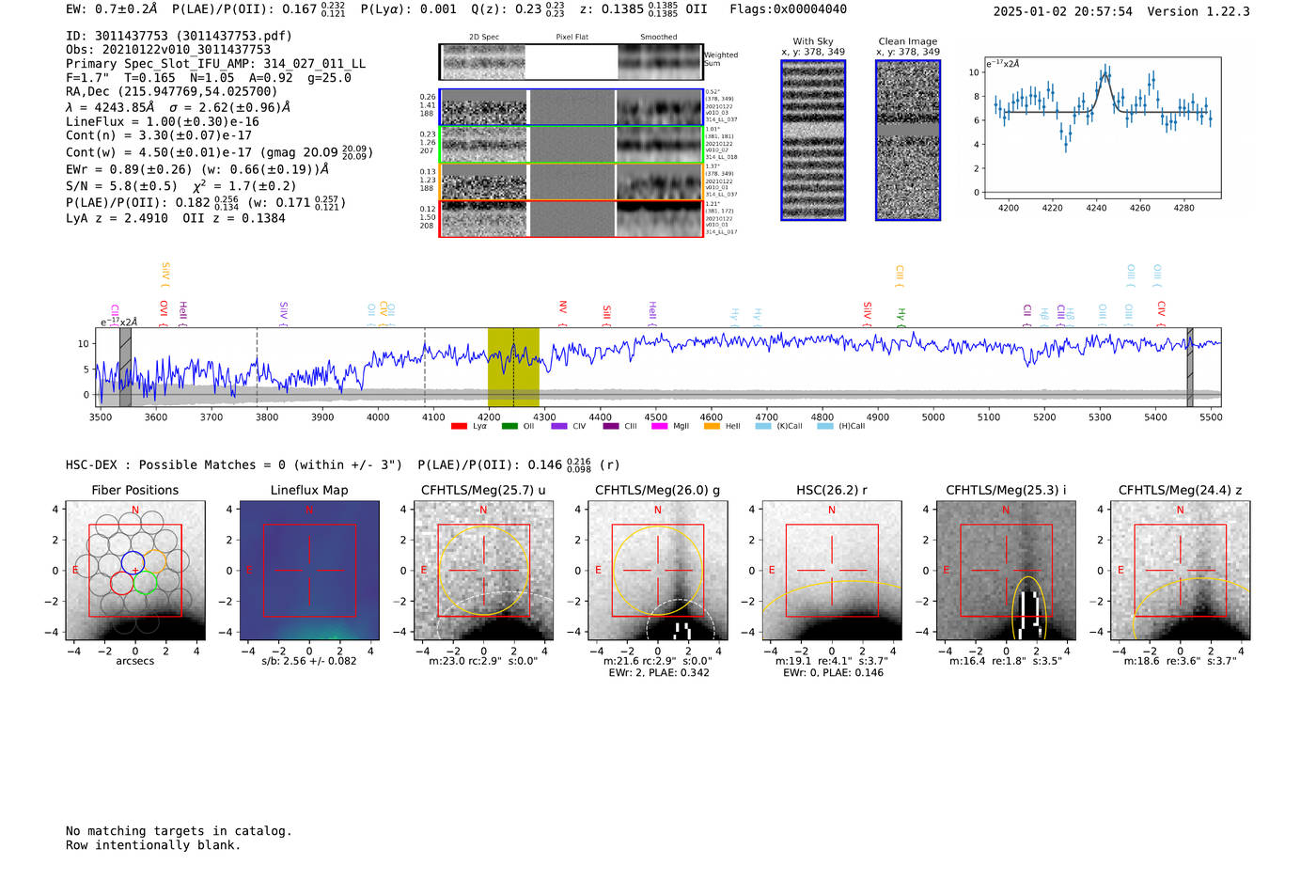Click the 2025-01-02 20:57:54 timestamp

coord(1062,11)
